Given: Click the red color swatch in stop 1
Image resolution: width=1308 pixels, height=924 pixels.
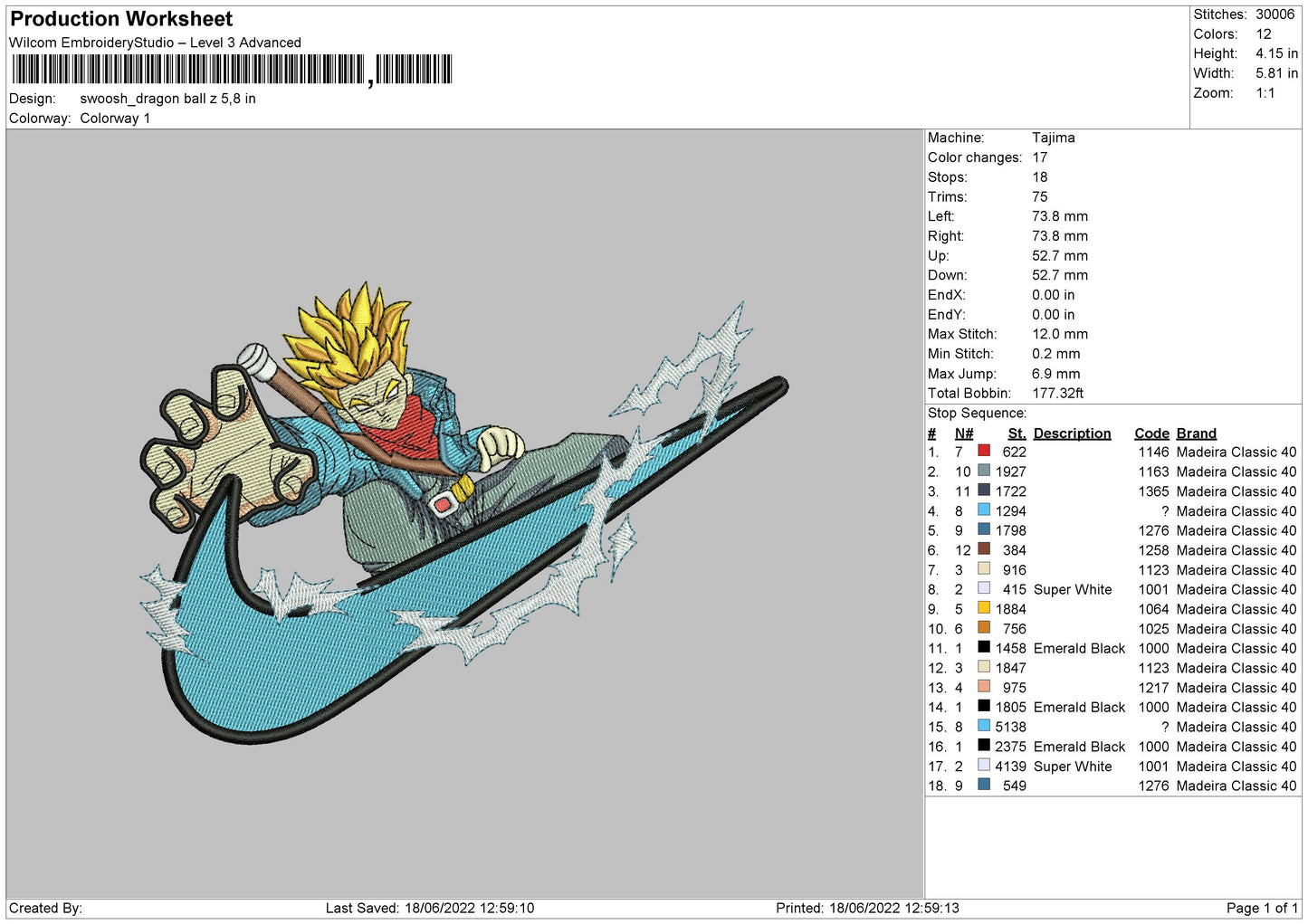Looking at the screenshot, I should pos(984,451).
